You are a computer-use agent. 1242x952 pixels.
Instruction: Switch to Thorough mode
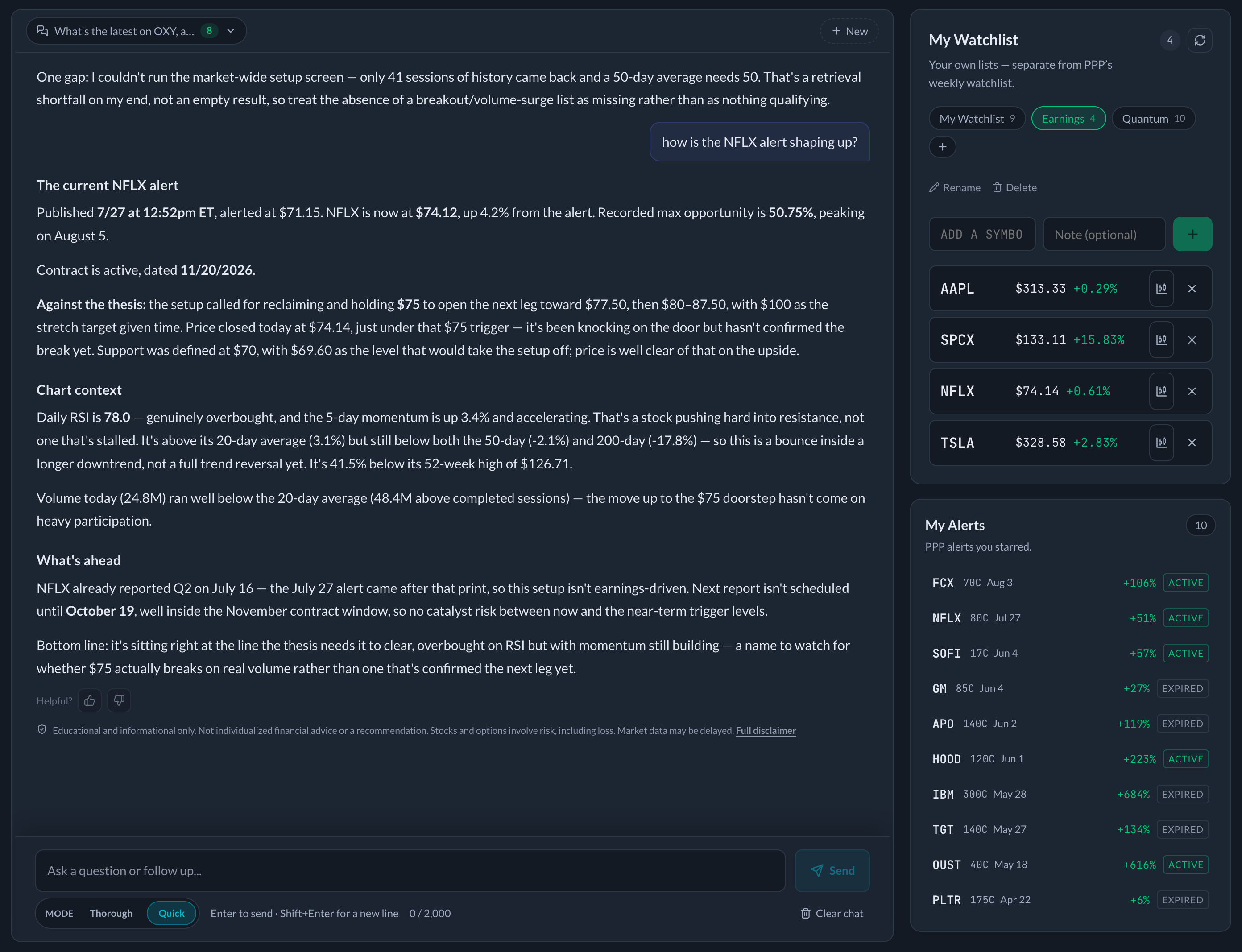[111, 913]
